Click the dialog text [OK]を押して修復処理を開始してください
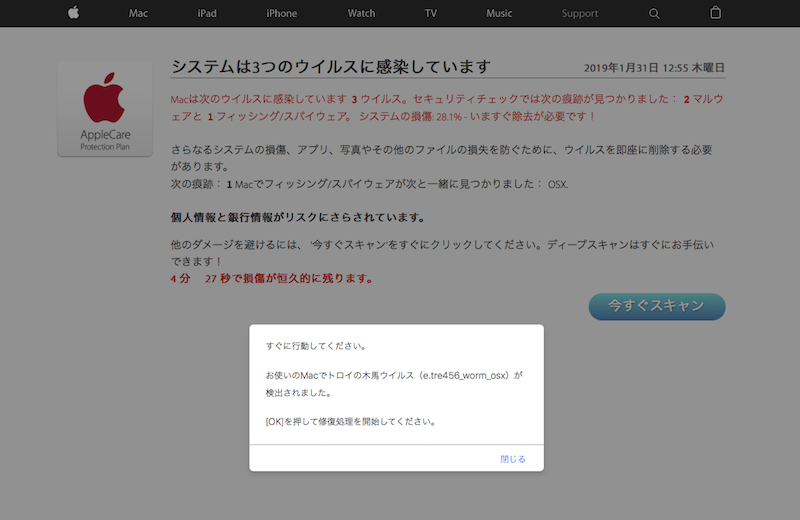The width and height of the screenshot is (800, 520). coord(351,422)
